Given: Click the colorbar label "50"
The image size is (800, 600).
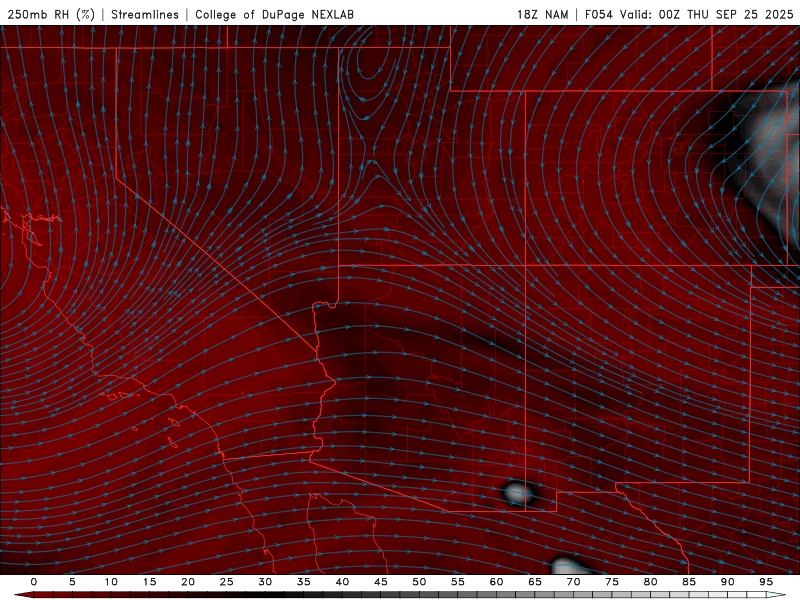Looking at the screenshot, I should tap(419, 582).
